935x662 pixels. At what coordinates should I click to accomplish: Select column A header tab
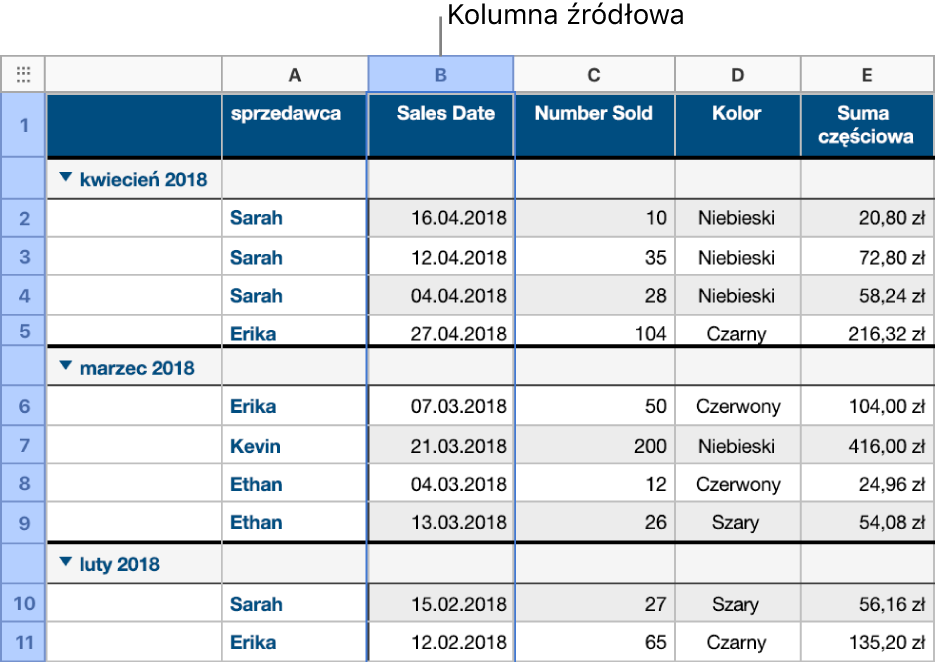(x=294, y=74)
